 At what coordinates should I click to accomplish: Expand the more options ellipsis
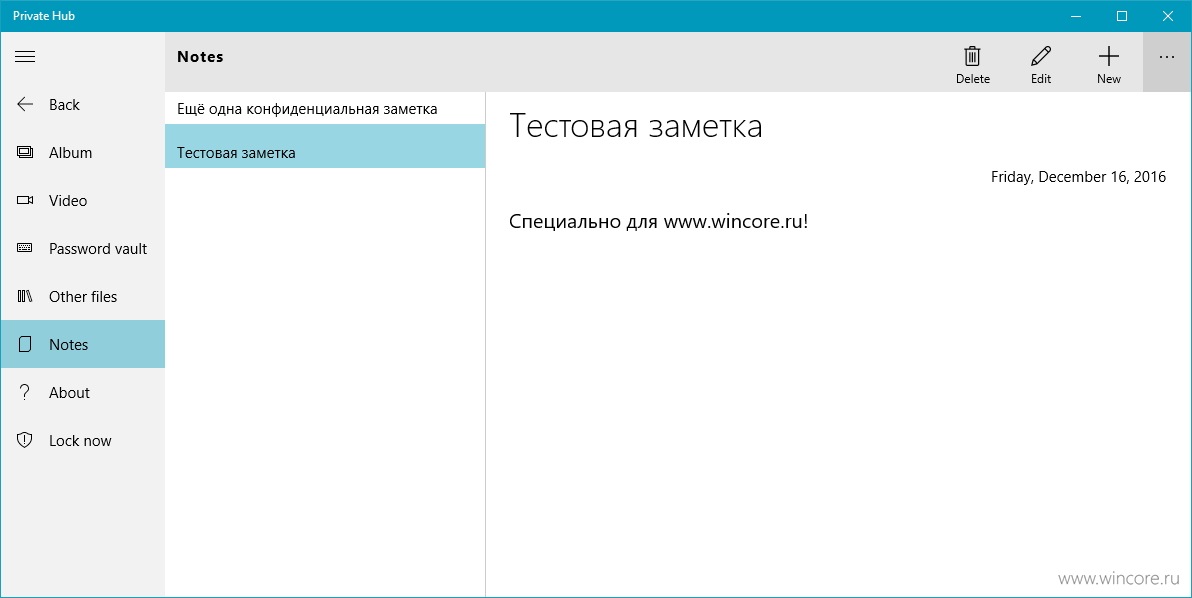coord(1167,57)
